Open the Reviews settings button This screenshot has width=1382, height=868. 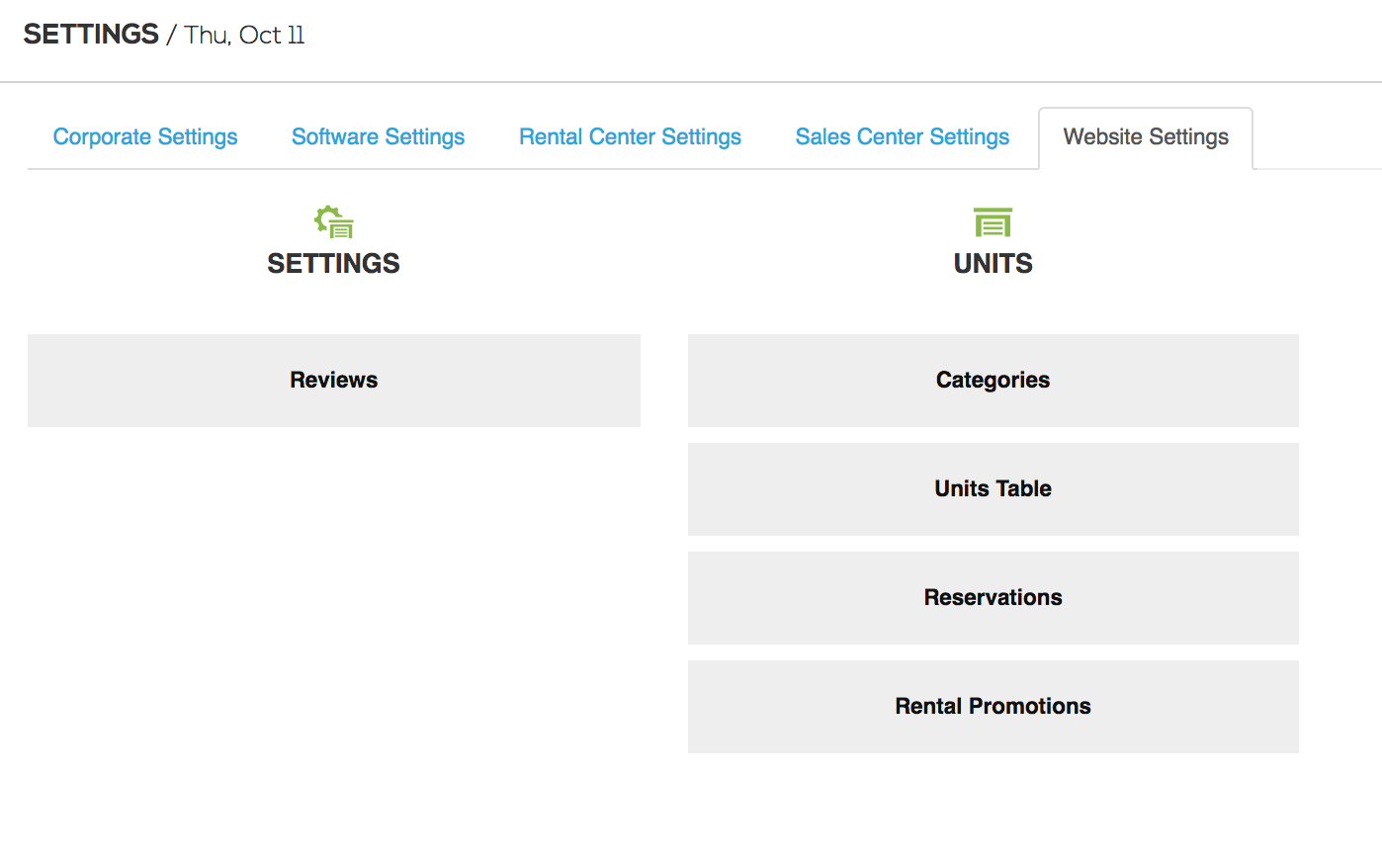pyautogui.click(x=334, y=381)
